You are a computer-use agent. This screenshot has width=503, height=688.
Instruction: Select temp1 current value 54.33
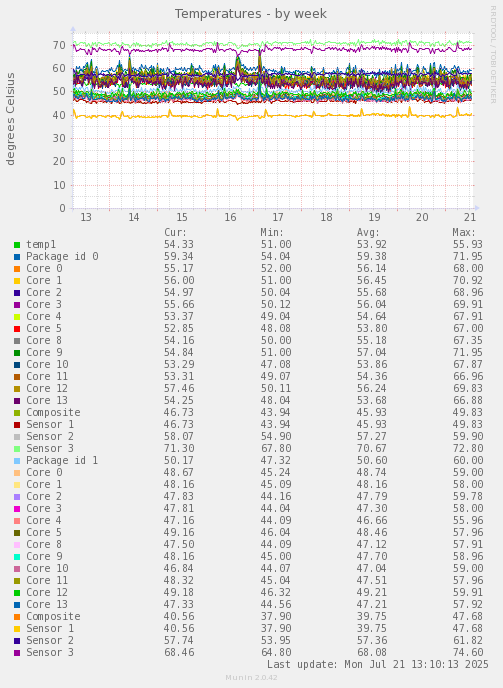[179, 244]
